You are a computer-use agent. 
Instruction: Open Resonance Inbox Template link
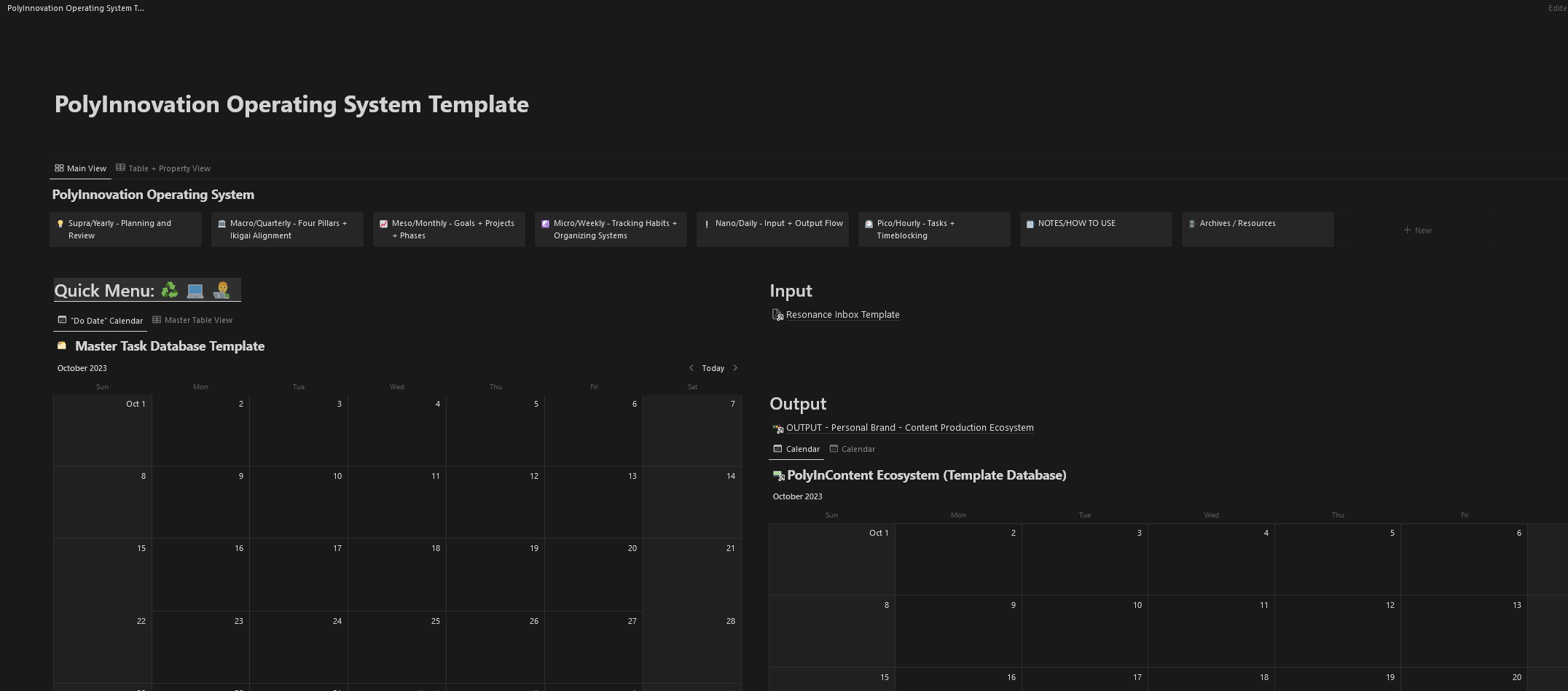pyautogui.click(x=842, y=315)
